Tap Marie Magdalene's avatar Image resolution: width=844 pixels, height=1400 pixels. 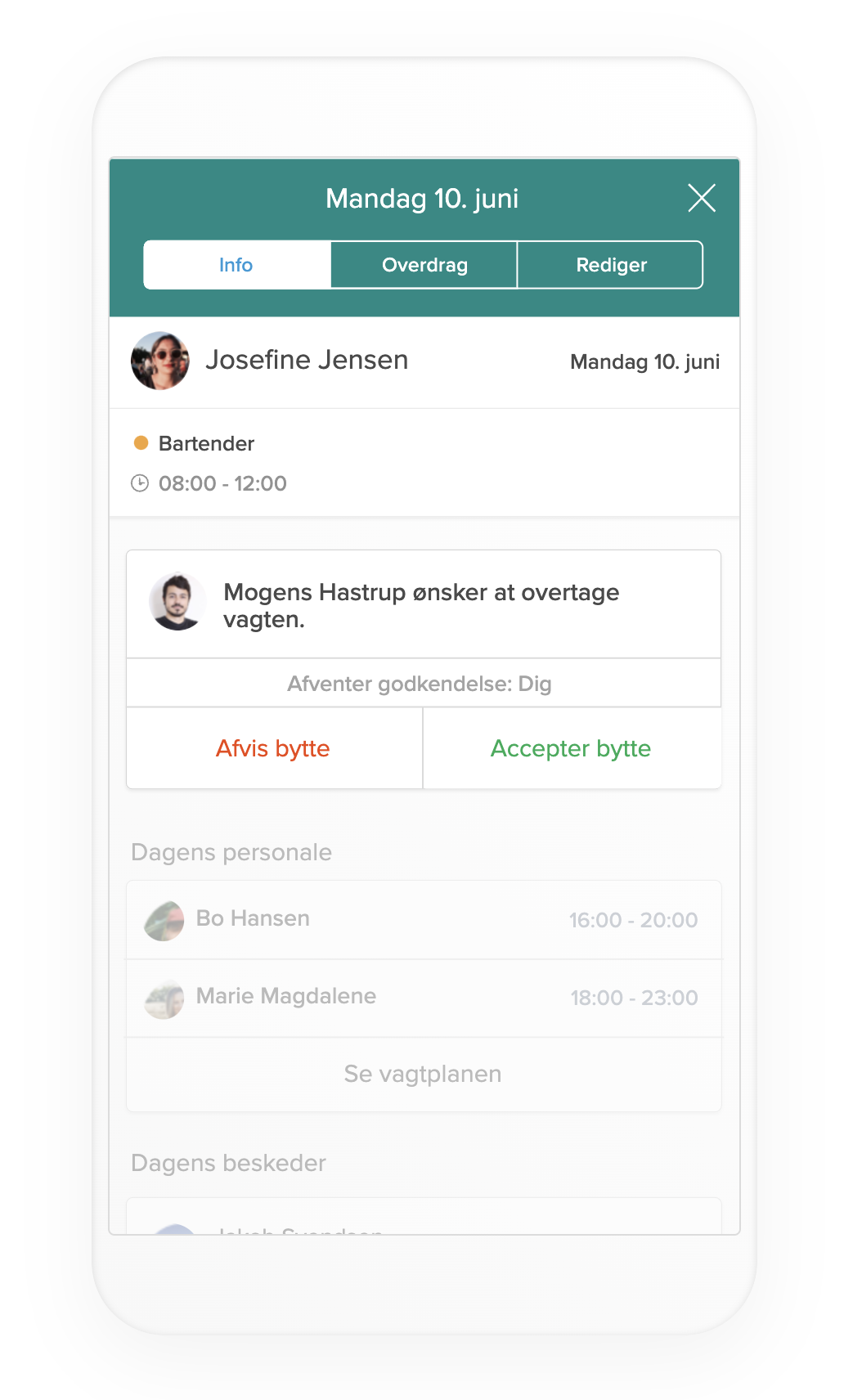coord(164,998)
